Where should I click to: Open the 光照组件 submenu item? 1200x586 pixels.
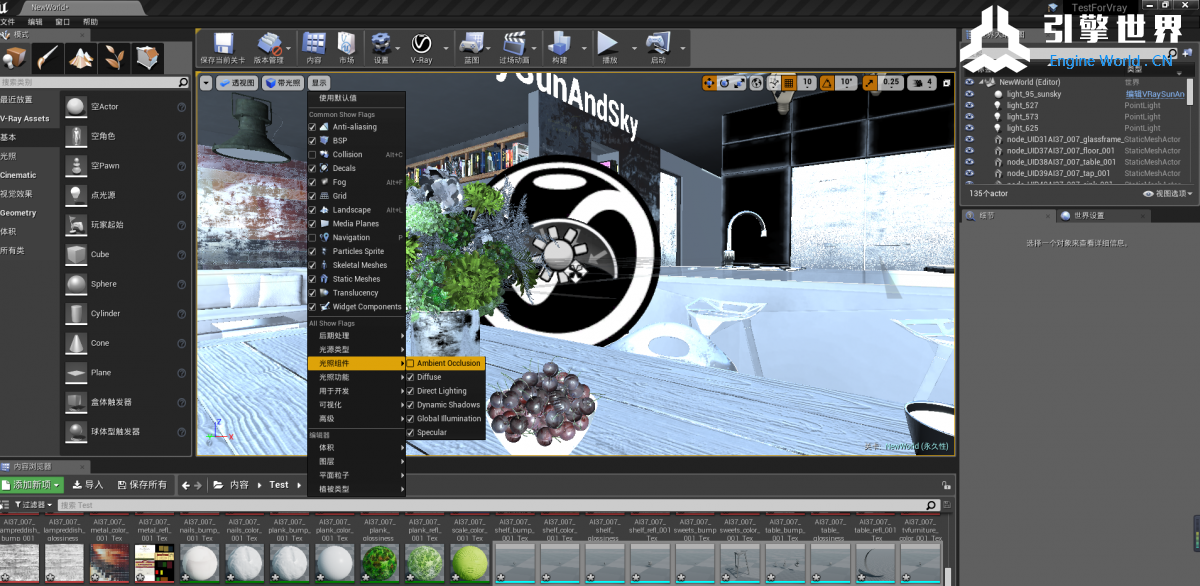click(357, 363)
